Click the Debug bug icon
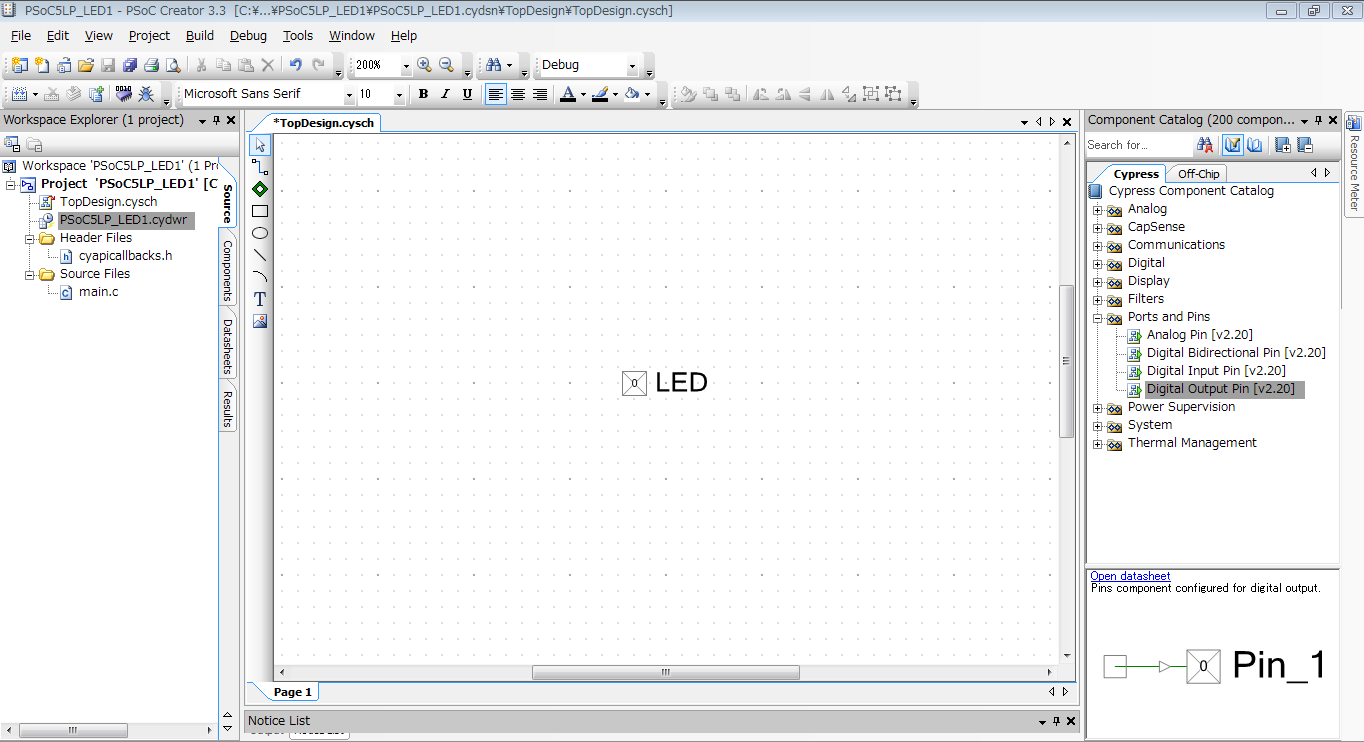The width and height of the screenshot is (1364, 742). (146, 94)
